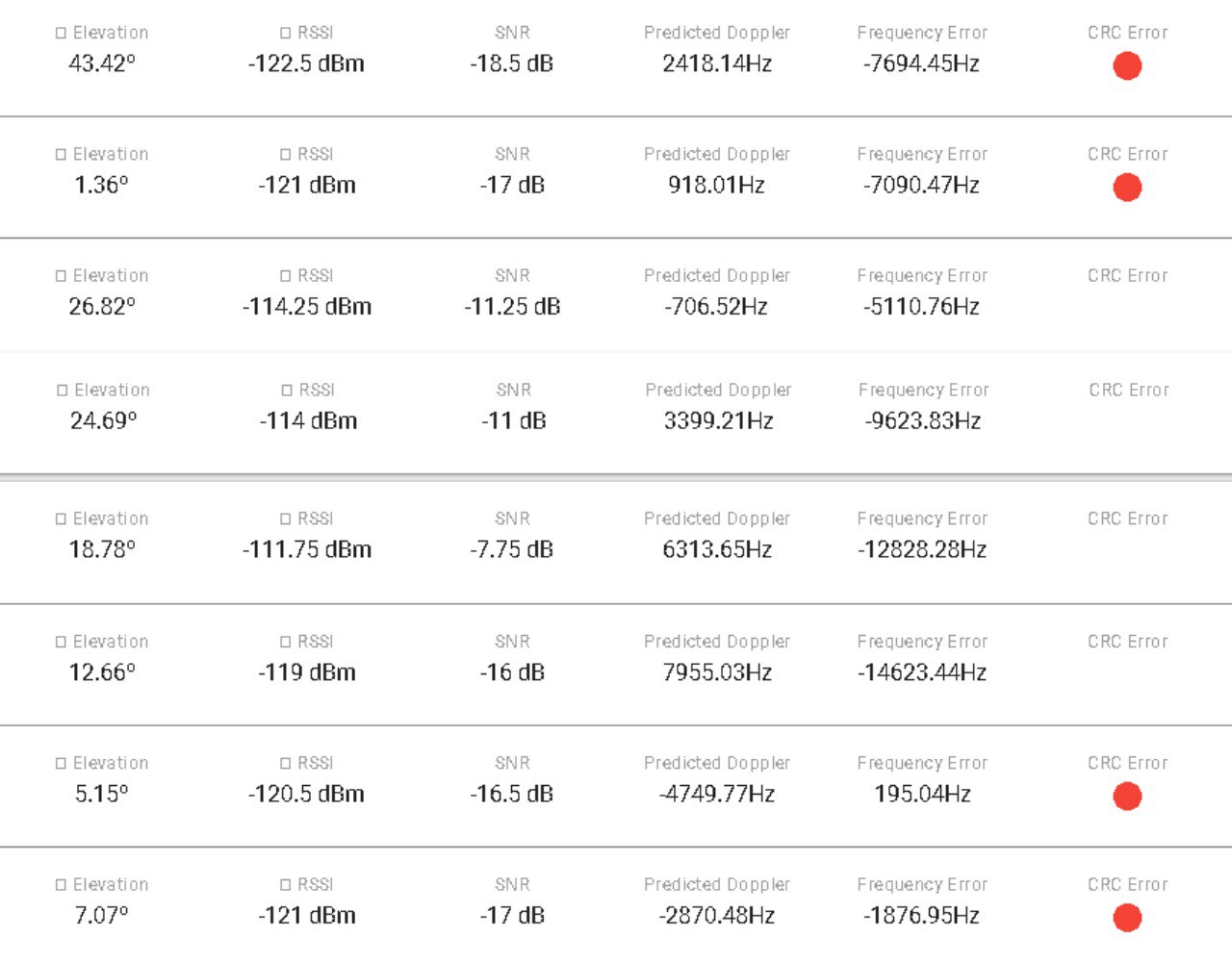Click the small icon beside Elevation 24.69°
This screenshot has height=962, width=1232.
[x=63, y=391]
